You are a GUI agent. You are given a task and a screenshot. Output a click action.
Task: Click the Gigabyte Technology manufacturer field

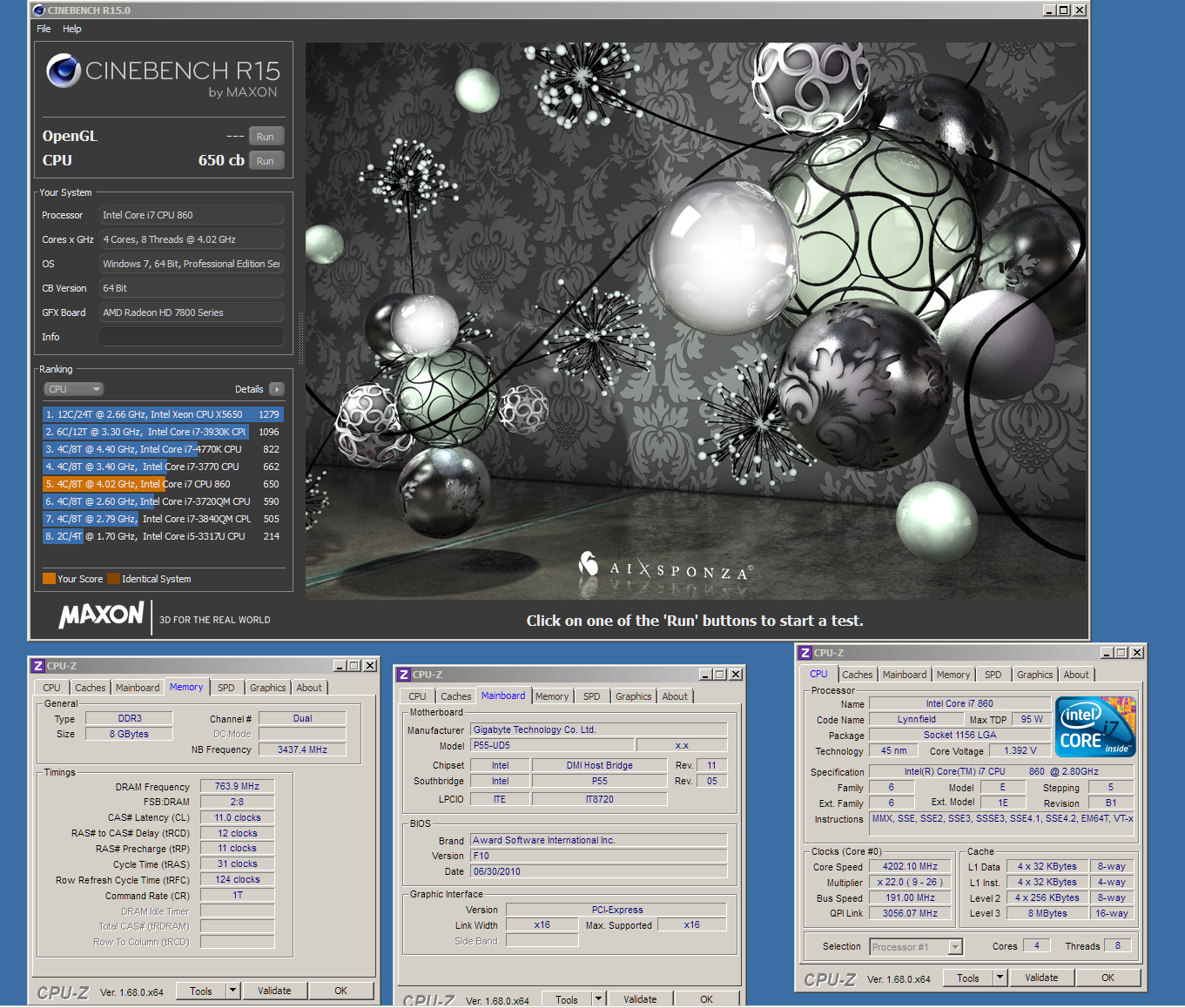pyautogui.click(x=598, y=729)
